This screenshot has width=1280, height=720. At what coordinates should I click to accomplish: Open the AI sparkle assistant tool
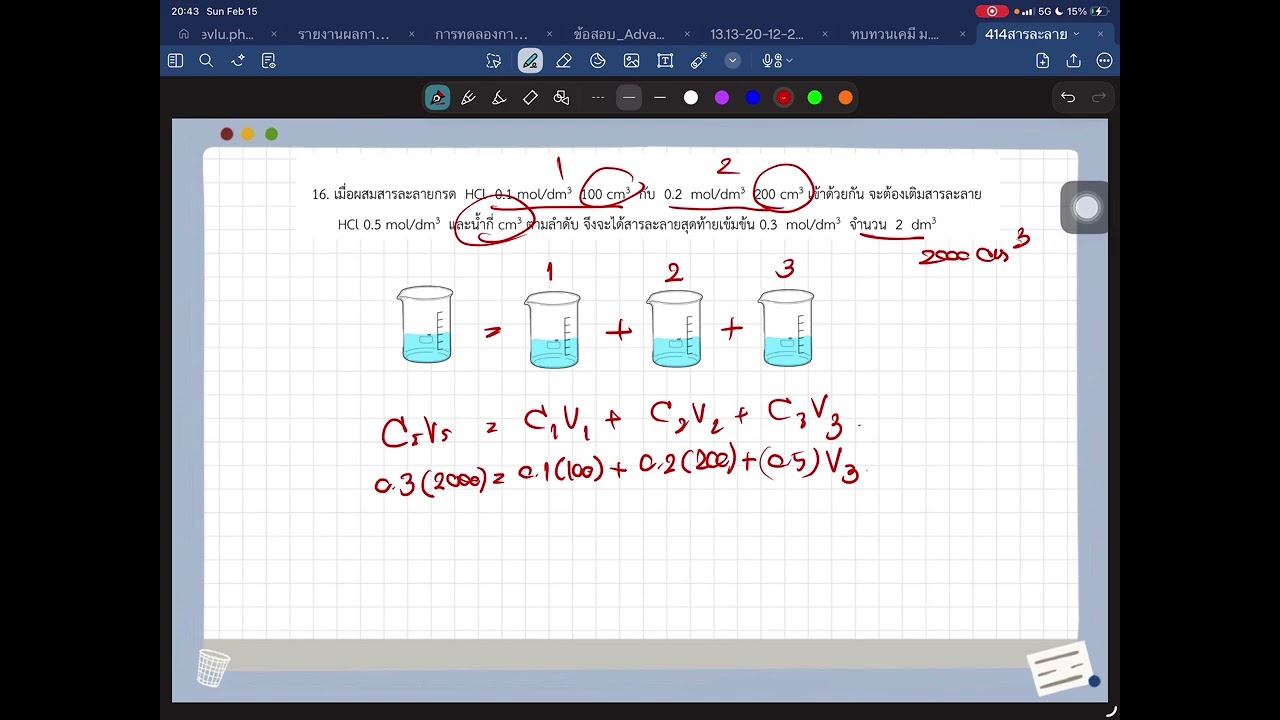pyautogui.click(x=238, y=61)
